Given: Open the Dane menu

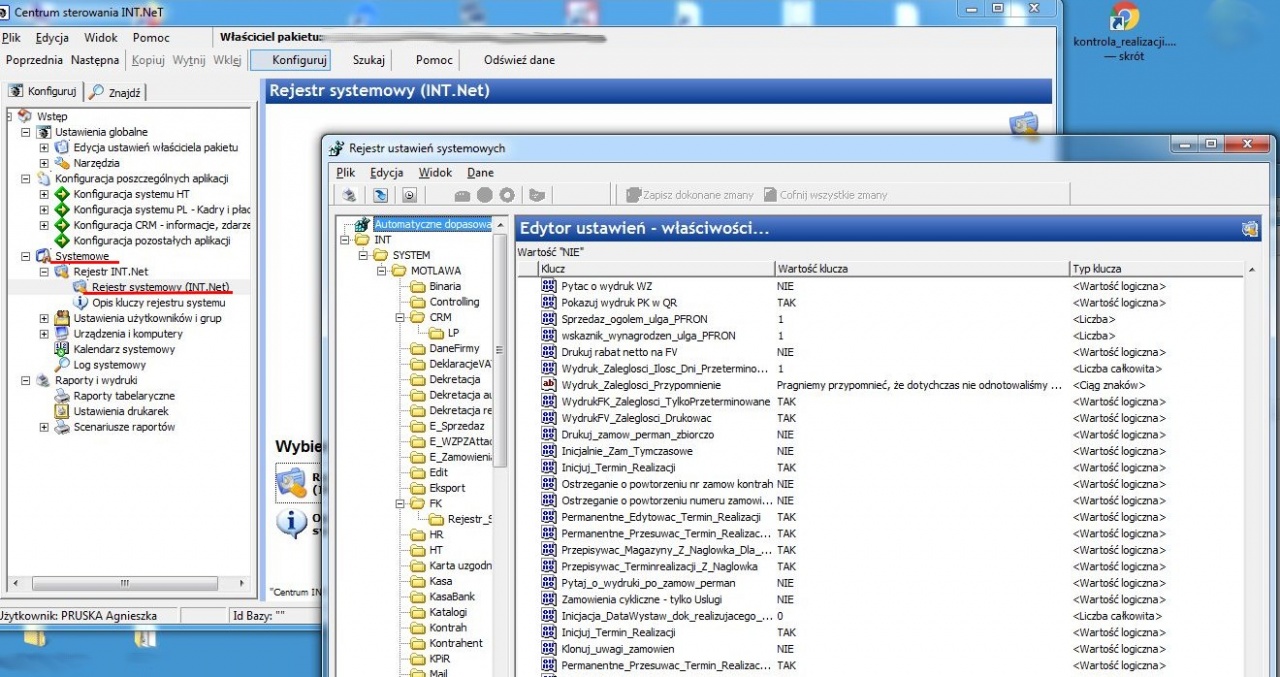Looking at the screenshot, I should (x=480, y=173).
